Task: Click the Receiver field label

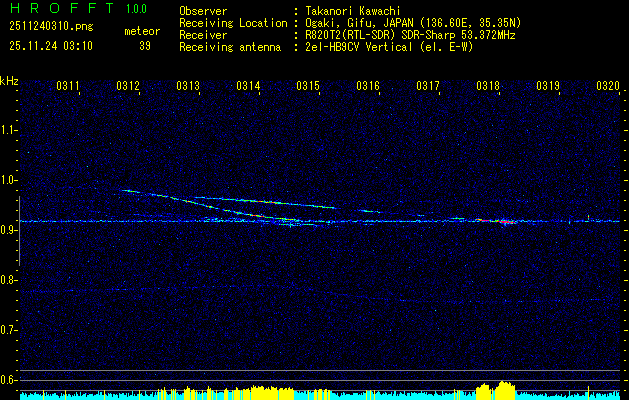Action: [203, 35]
